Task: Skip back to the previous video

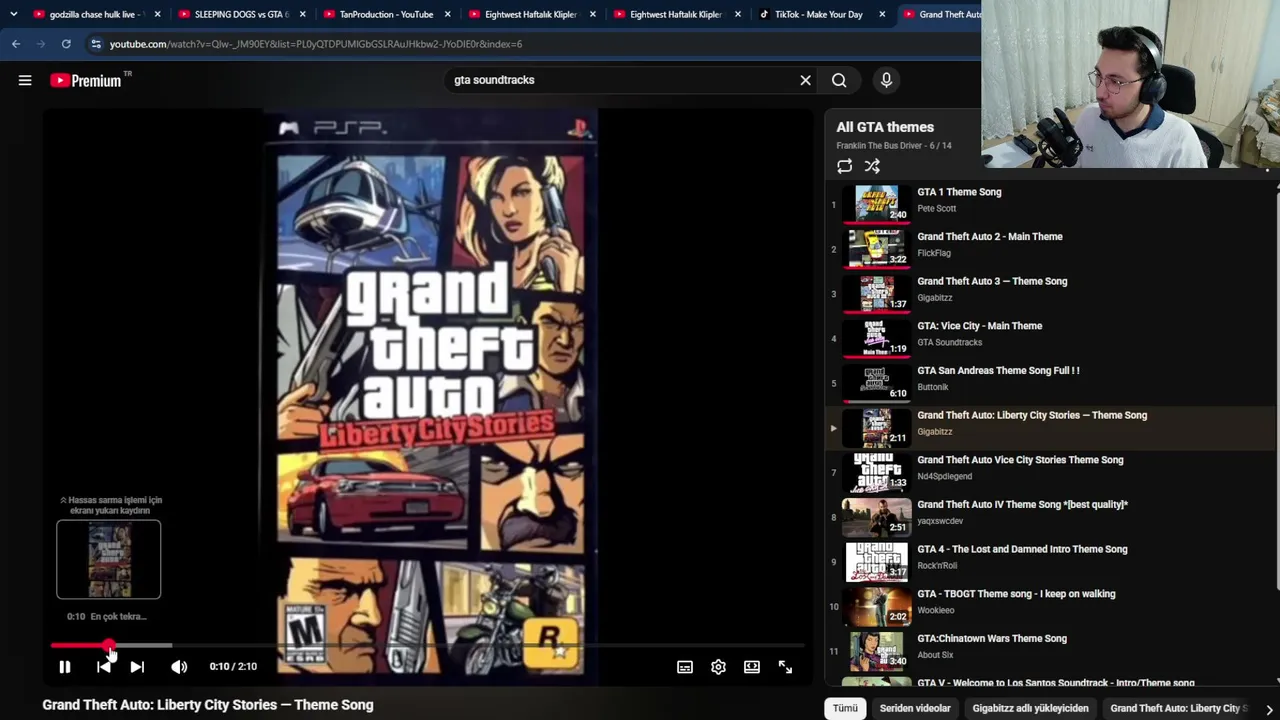Action: [x=103, y=667]
